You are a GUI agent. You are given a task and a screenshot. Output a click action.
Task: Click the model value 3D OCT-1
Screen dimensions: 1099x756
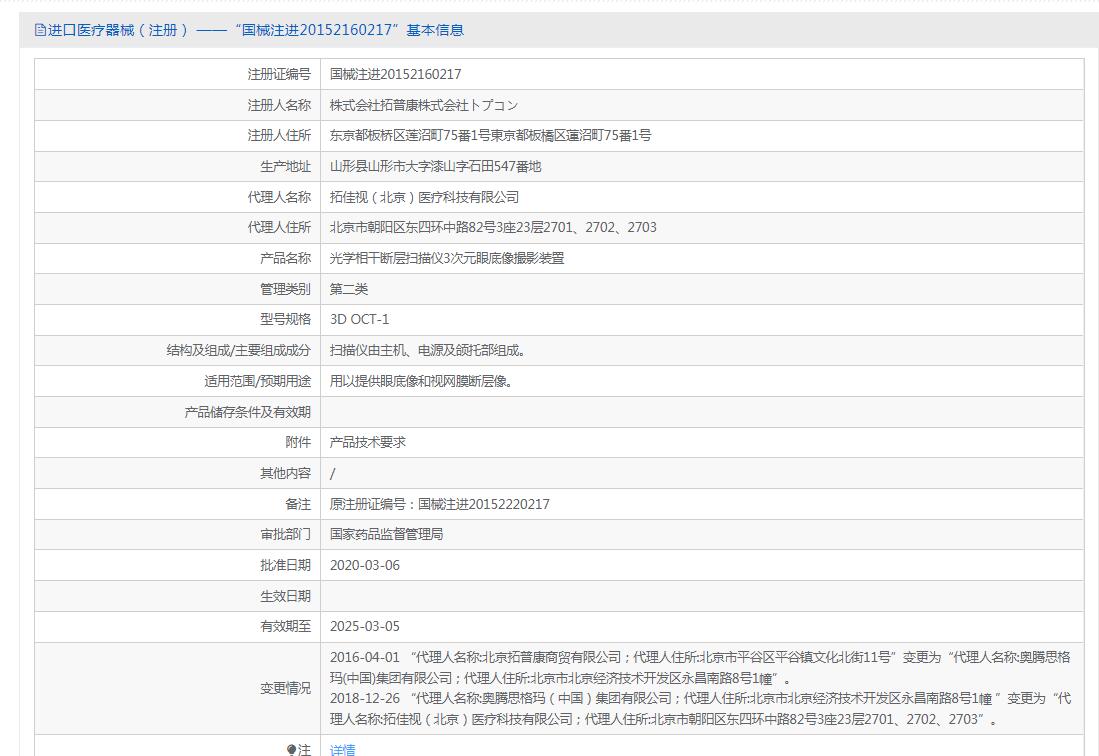click(x=360, y=319)
